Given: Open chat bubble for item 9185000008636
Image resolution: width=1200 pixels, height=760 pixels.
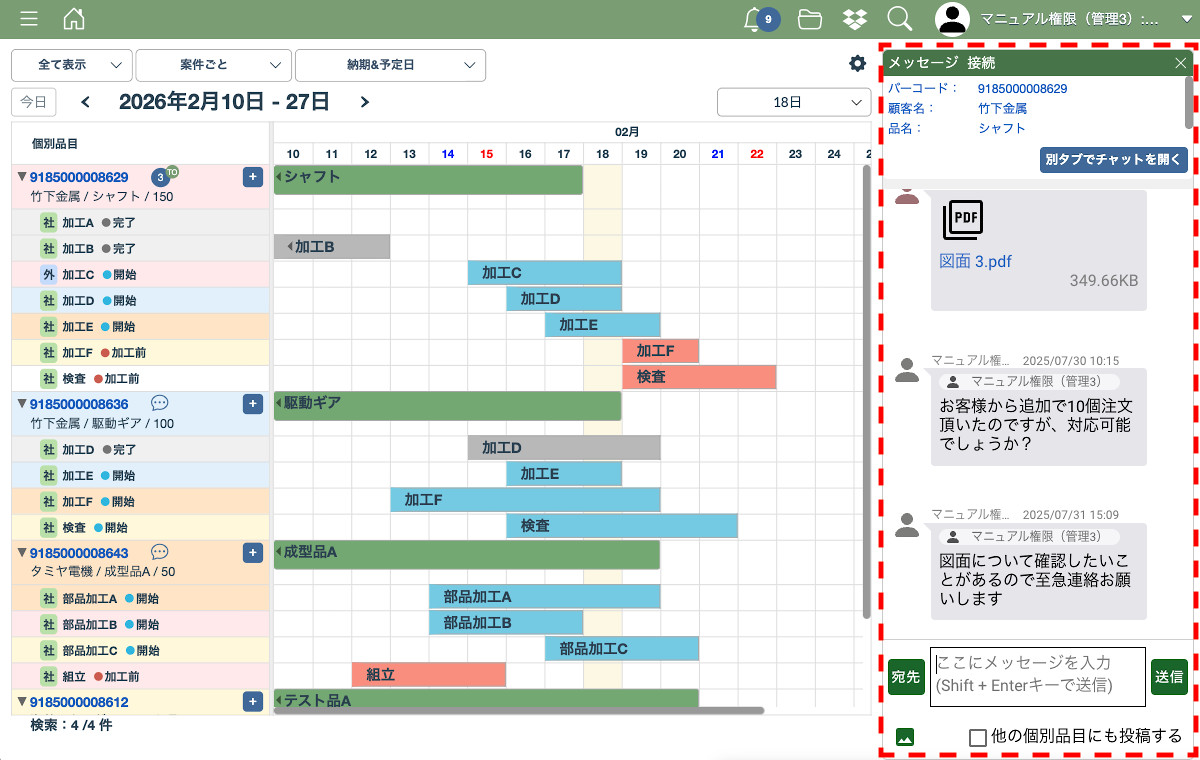Looking at the screenshot, I should 159,403.
